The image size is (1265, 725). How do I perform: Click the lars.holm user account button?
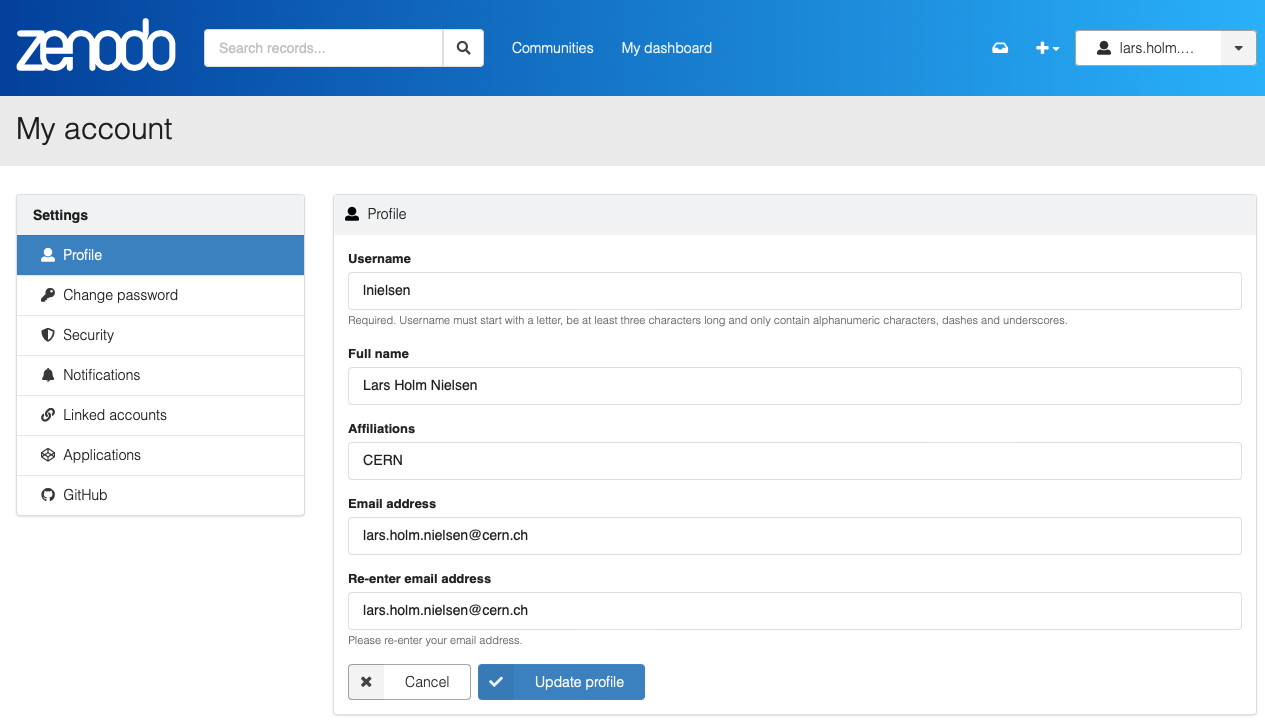1148,48
